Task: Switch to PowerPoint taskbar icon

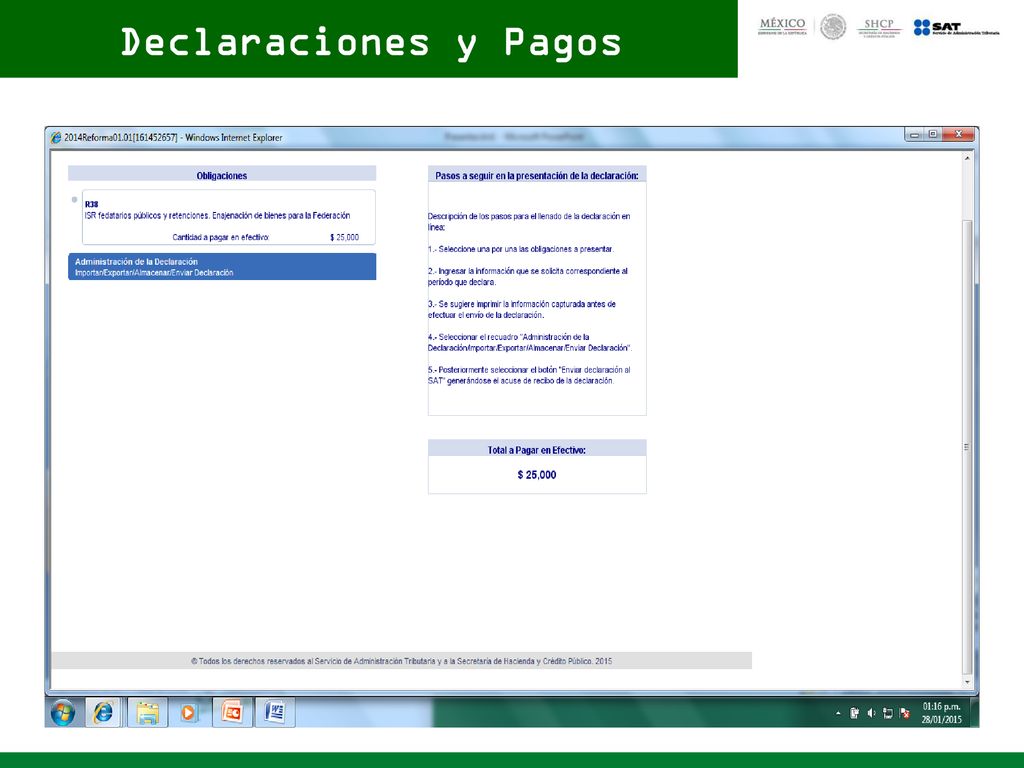Action: pyautogui.click(x=232, y=712)
